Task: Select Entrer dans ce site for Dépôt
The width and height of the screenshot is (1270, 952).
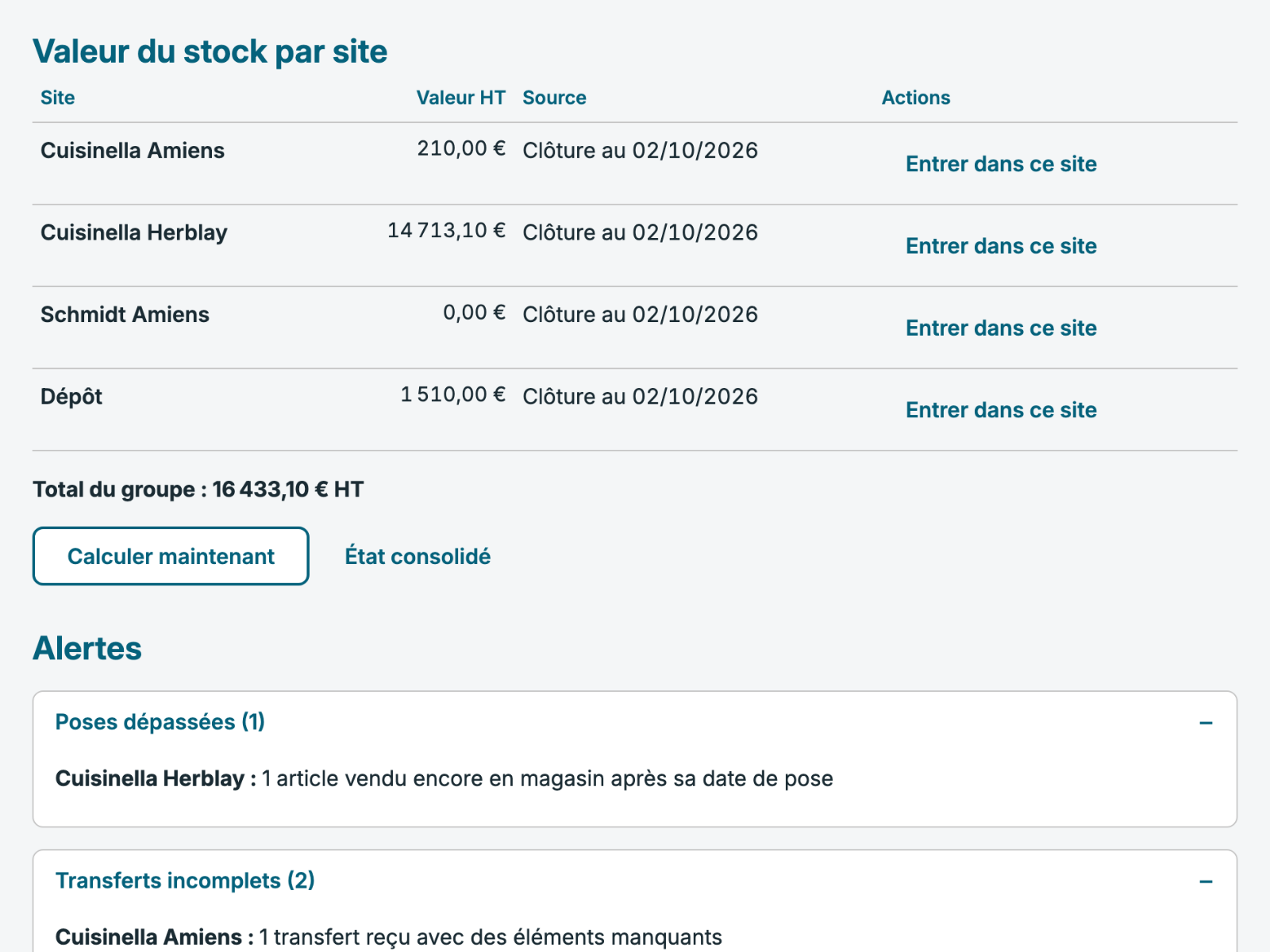Action: (1001, 410)
